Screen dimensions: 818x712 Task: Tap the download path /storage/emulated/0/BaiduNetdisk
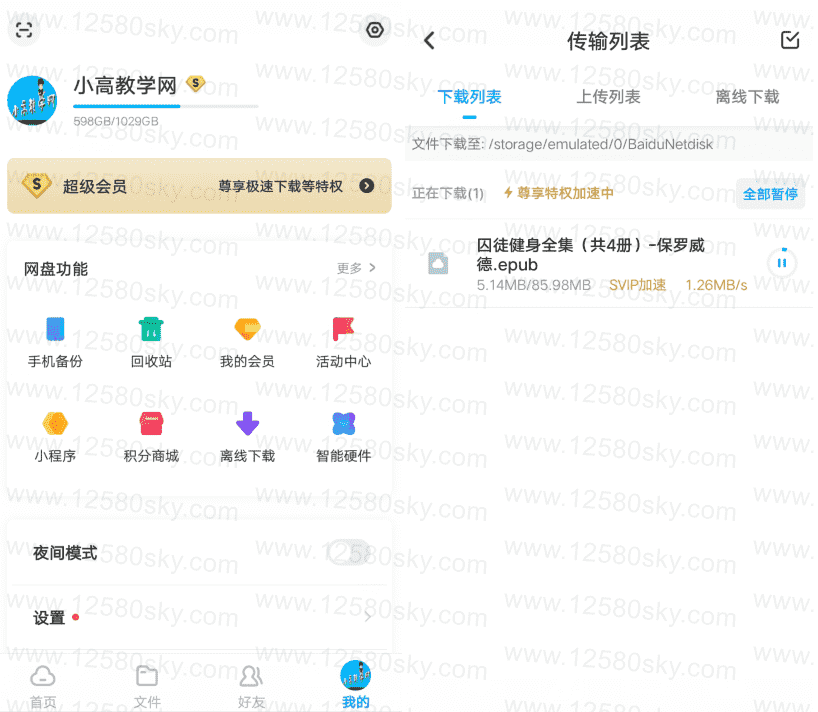(600, 144)
